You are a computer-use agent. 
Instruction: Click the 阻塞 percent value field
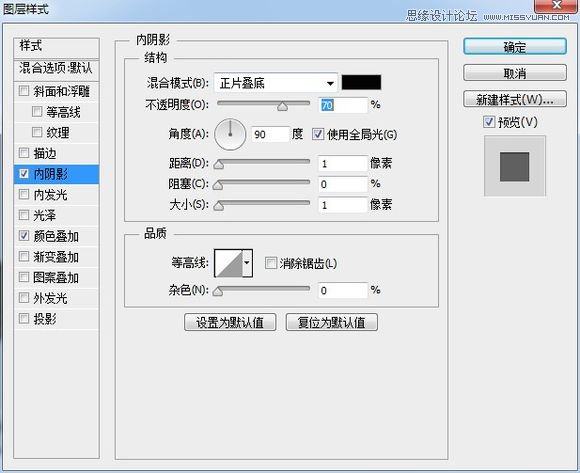point(343,184)
